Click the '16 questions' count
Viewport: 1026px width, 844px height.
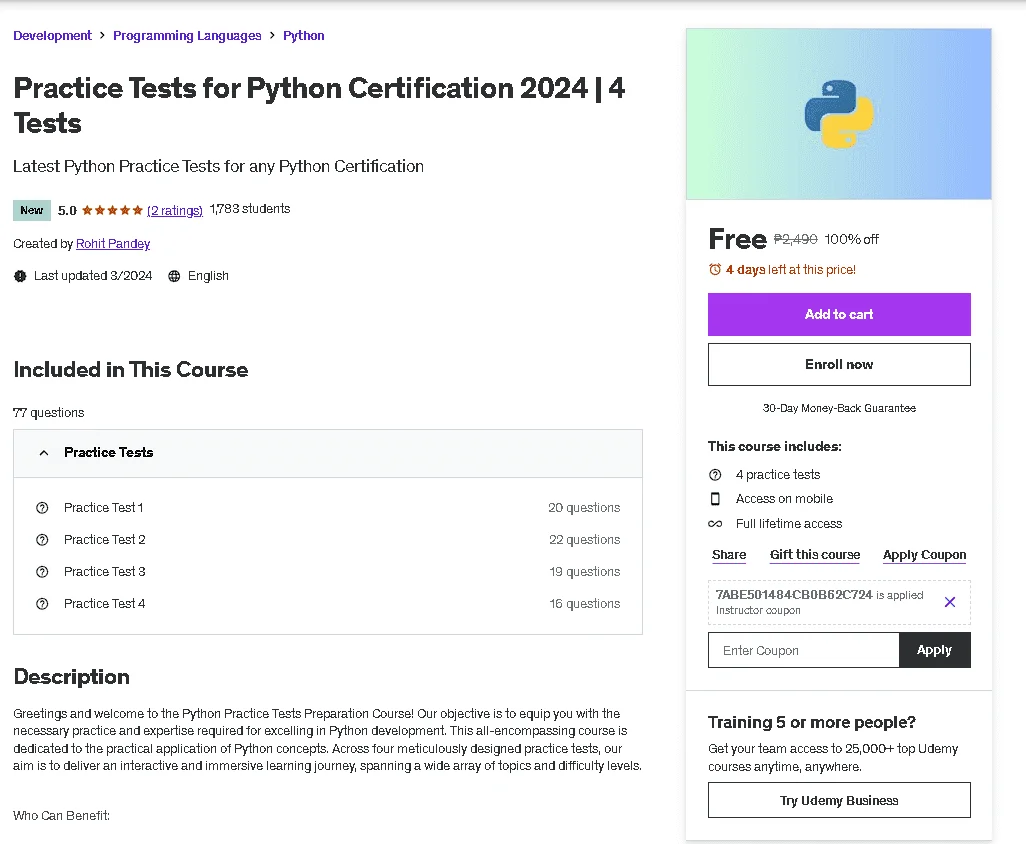point(584,604)
